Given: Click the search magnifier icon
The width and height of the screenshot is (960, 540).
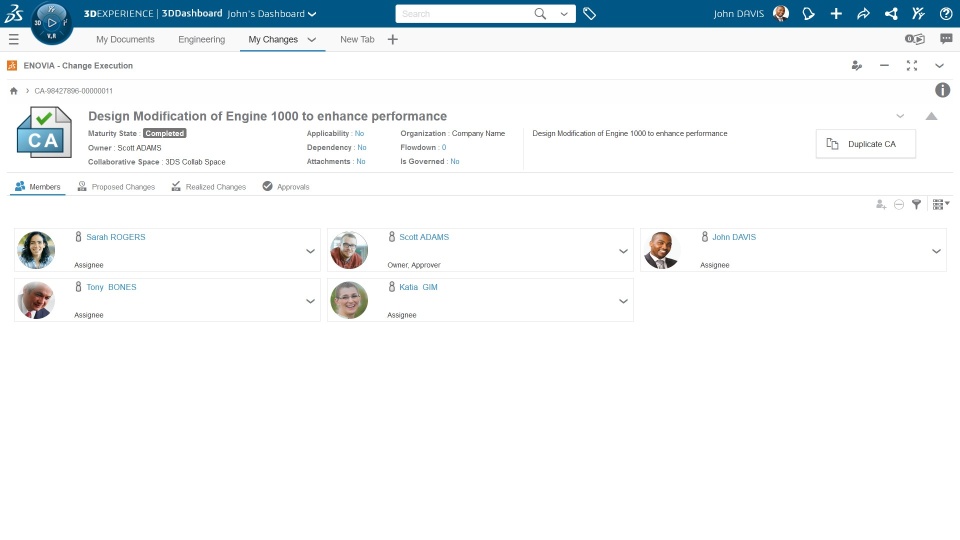Looking at the screenshot, I should click(540, 13).
